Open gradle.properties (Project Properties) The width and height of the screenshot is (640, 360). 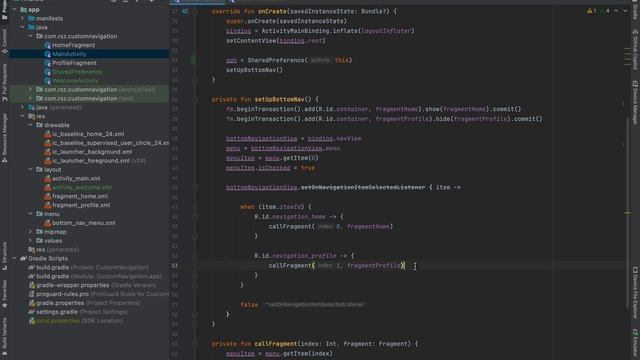point(84,303)
